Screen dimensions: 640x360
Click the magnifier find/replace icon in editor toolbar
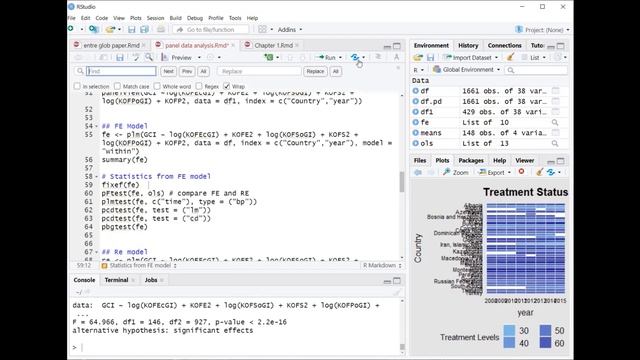coord(149,58)
